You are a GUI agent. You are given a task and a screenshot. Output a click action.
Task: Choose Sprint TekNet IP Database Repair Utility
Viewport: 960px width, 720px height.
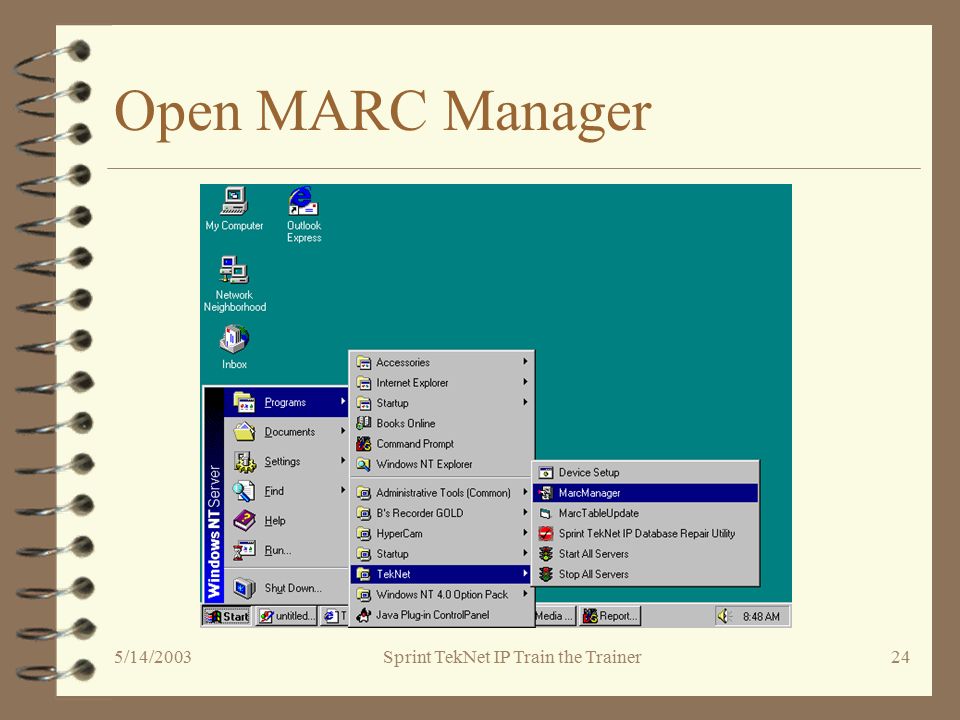coord(645,533)
